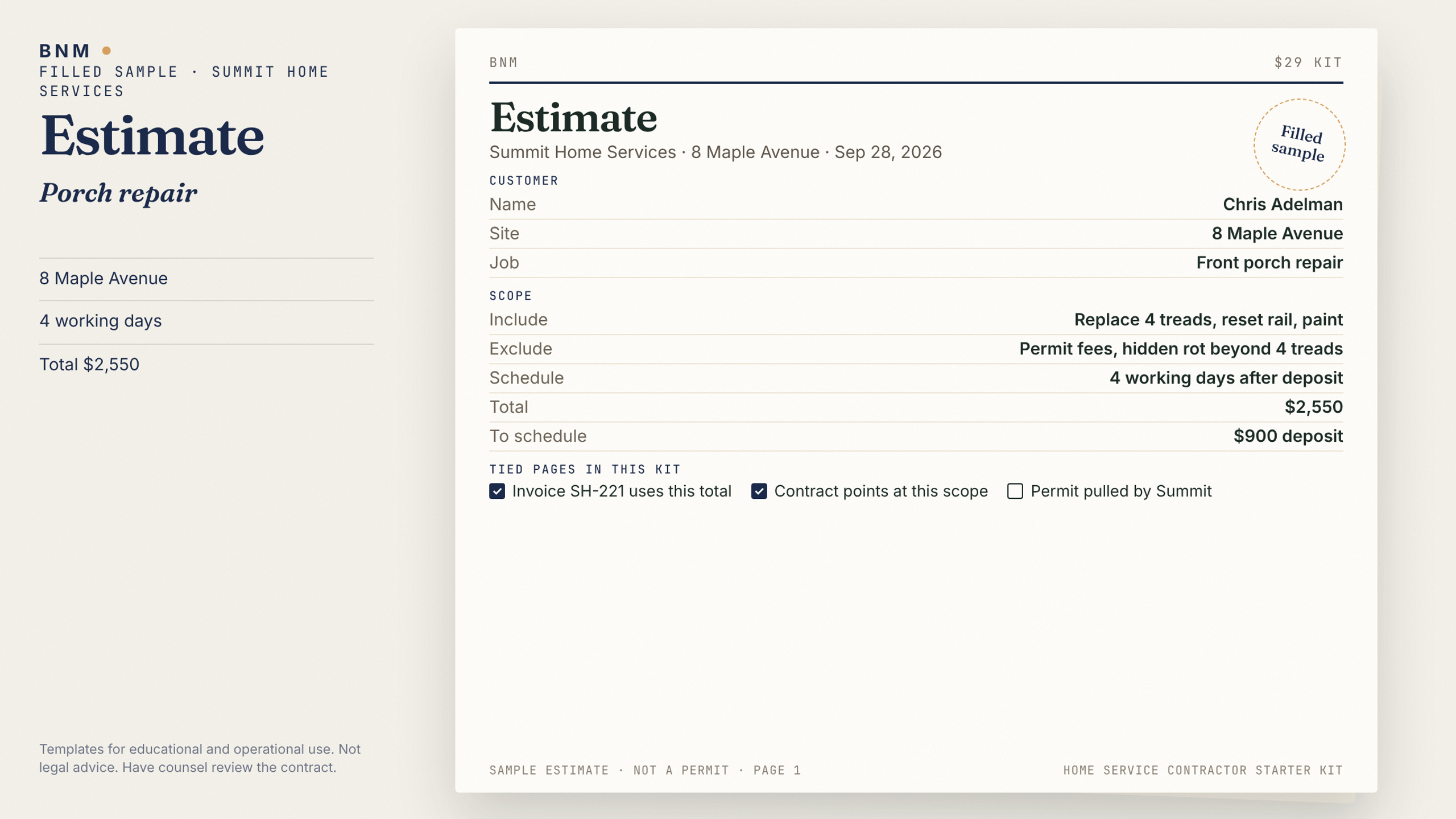Click the Chris Adelman name value
Screen dimensions: 1456x819
1283,204
